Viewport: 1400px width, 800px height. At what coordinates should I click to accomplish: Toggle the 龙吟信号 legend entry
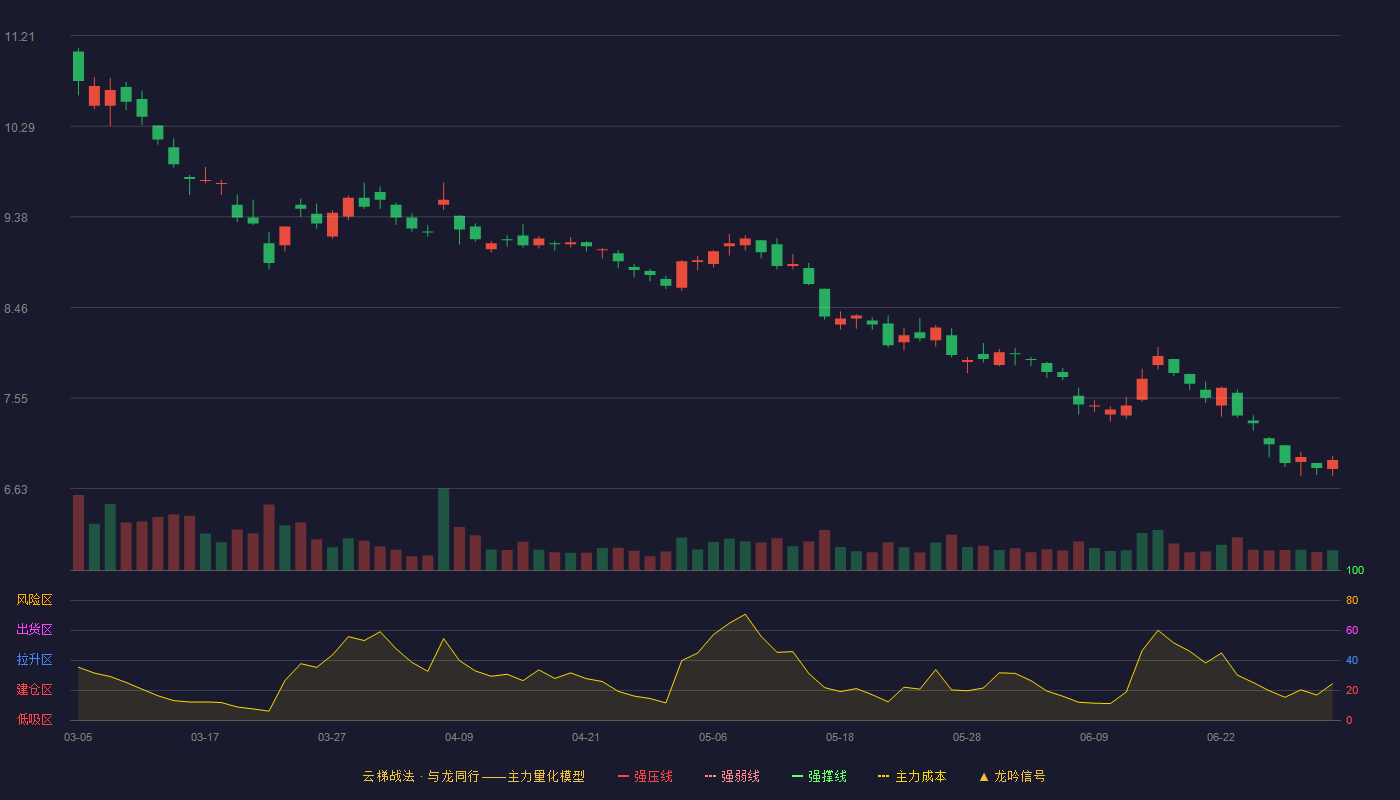tap(1011, 776)
